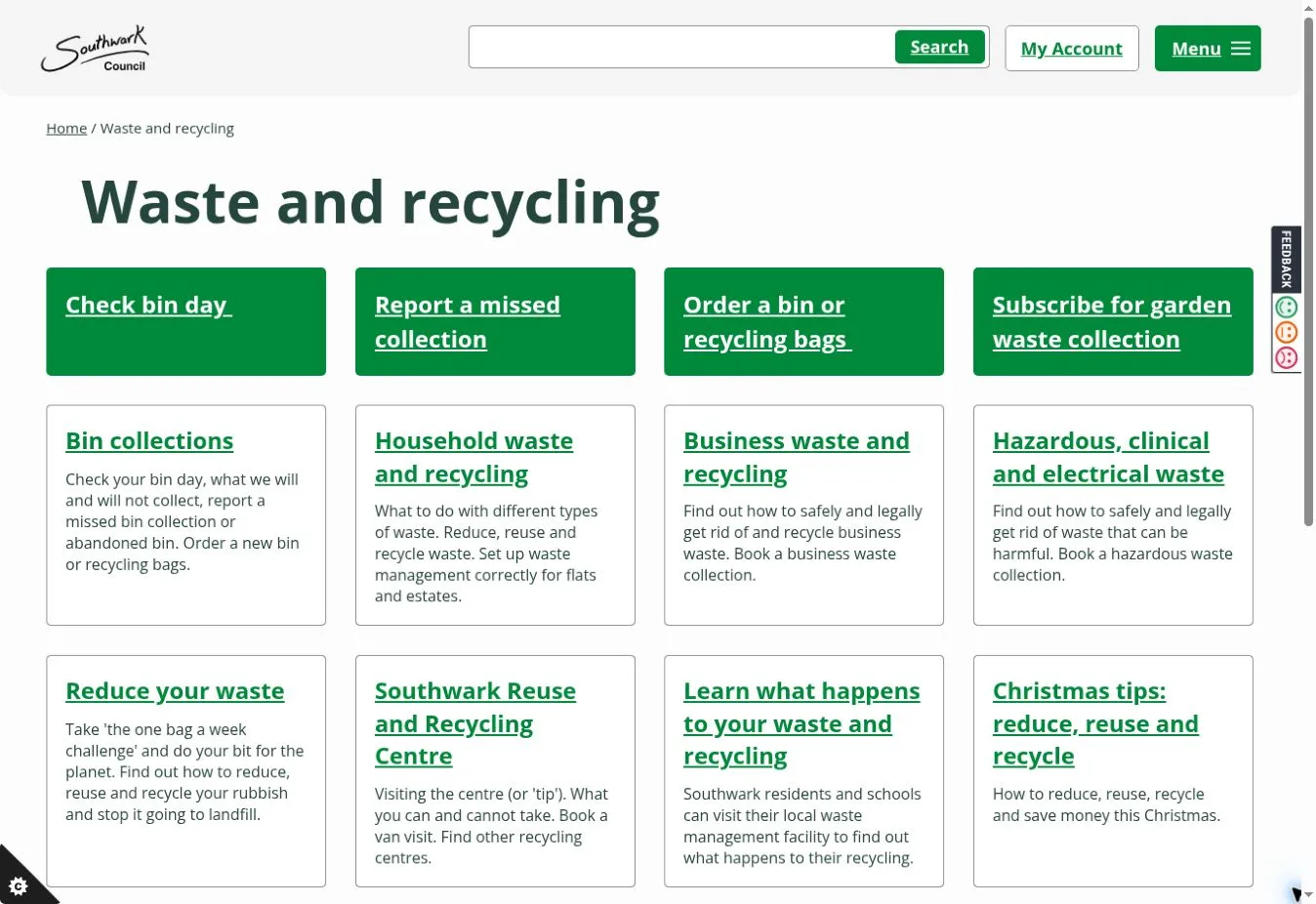Click text 'Check your bin day, what we will'

point(182,479)
